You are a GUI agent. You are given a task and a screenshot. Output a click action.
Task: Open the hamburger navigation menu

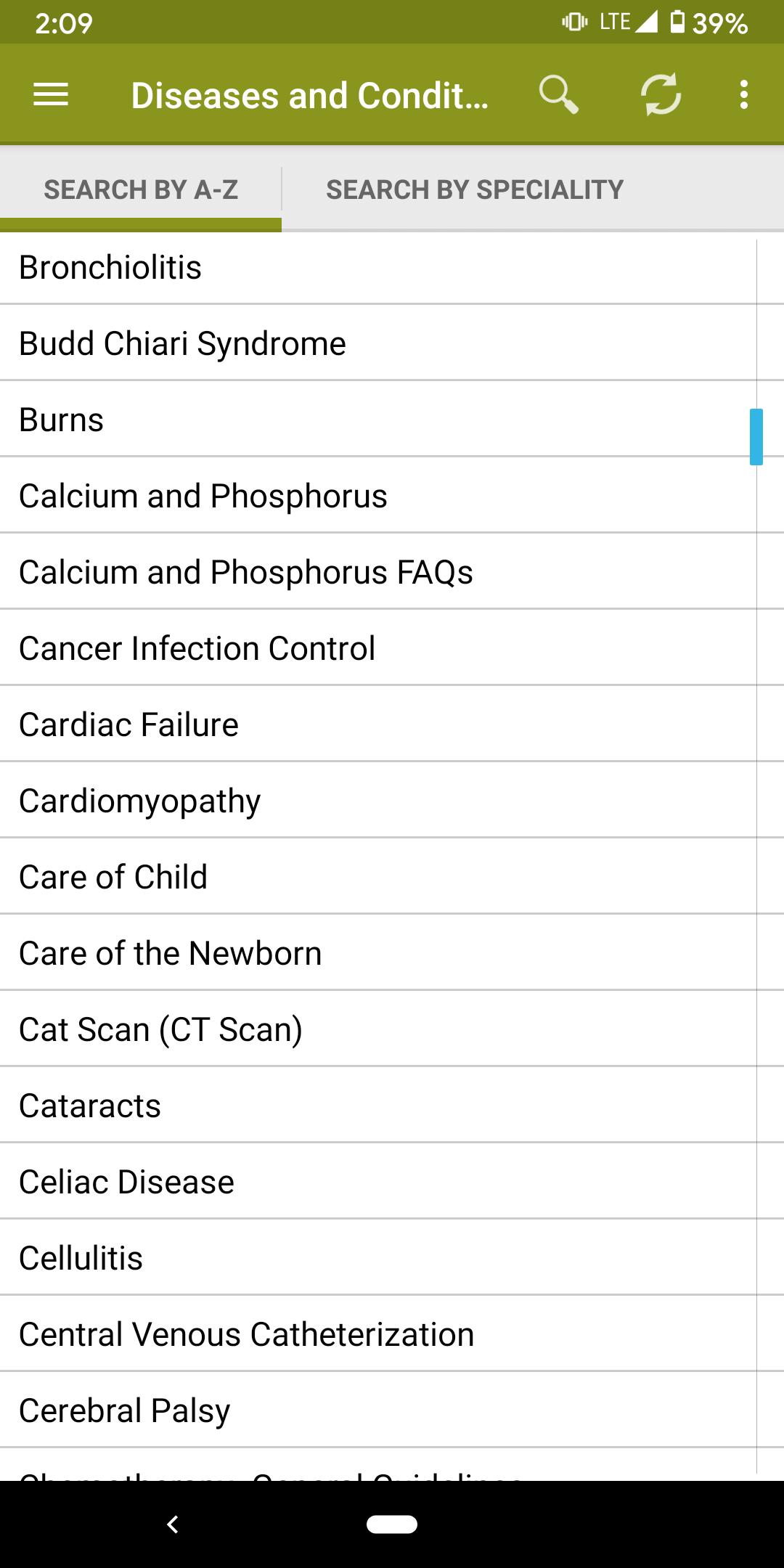pyautogui.click(x=51, y=94)
